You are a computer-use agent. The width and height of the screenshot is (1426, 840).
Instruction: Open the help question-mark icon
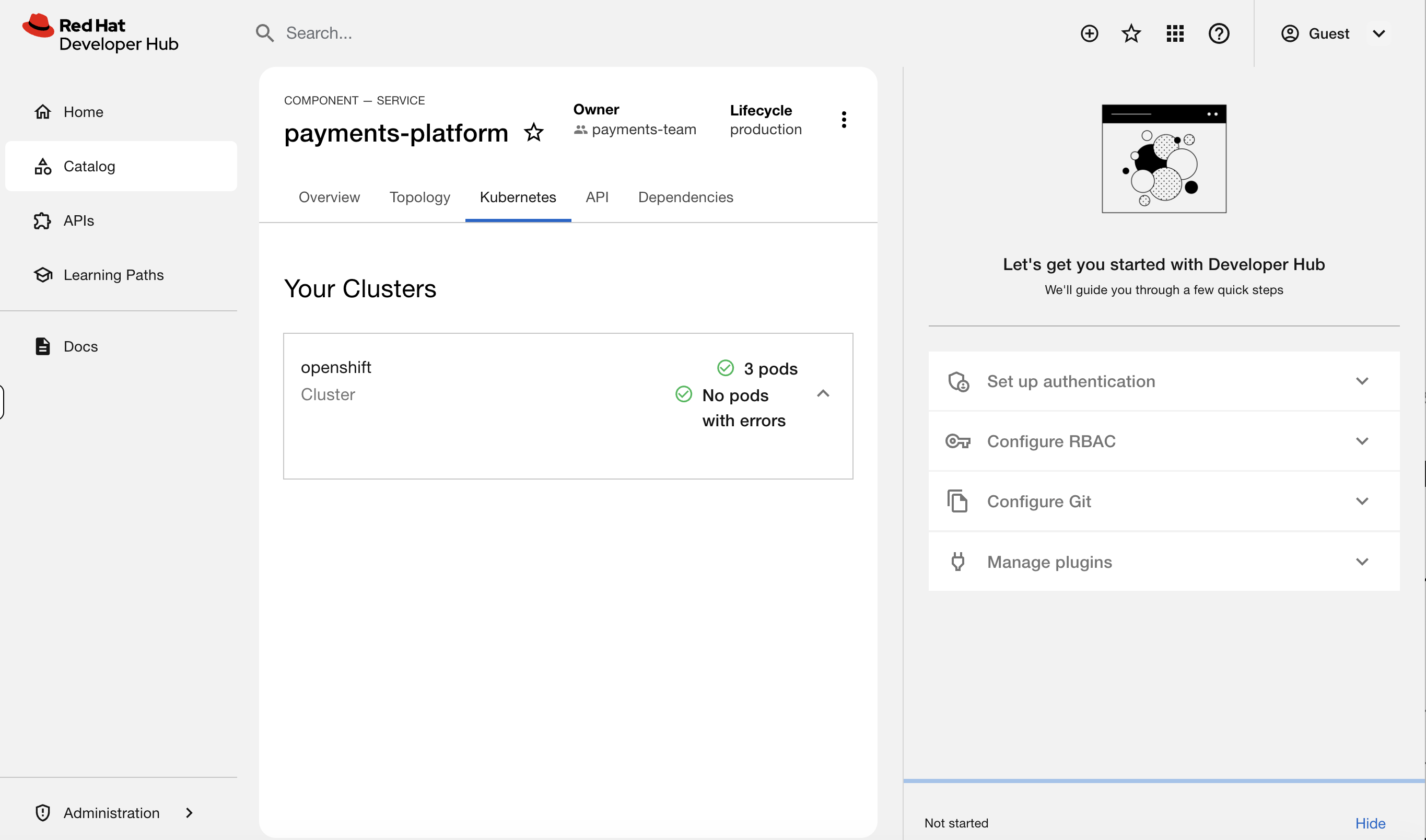point(1218,33)
